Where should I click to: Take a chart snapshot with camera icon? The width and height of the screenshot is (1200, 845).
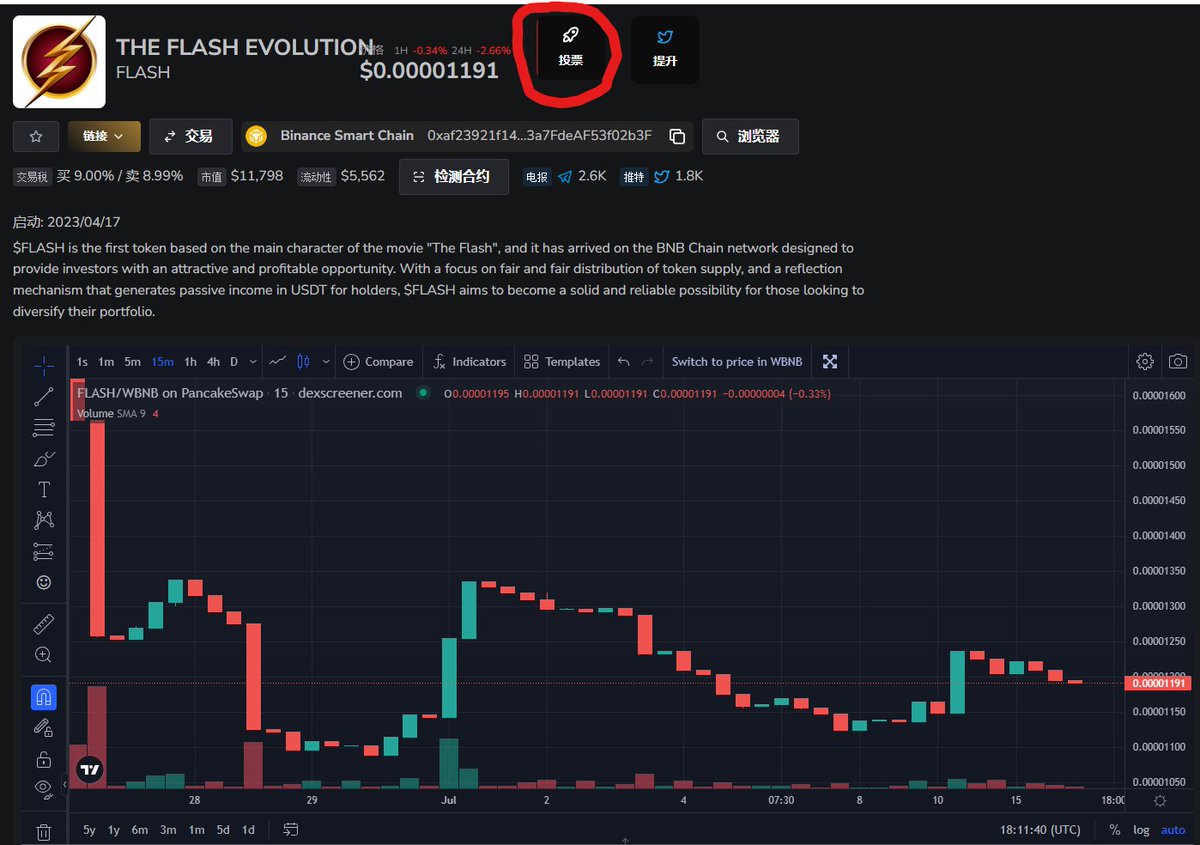click(x=1179, y=362)
